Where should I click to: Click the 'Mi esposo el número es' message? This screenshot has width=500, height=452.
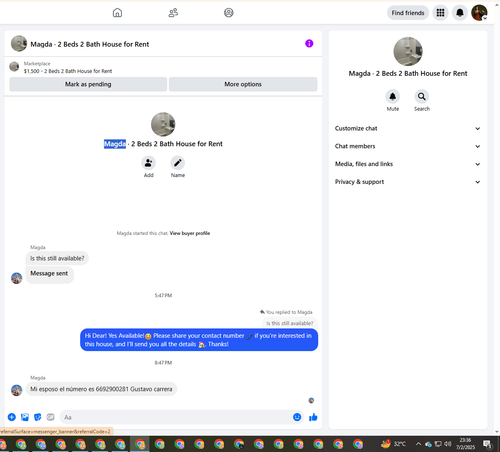(x=101, y=389)
